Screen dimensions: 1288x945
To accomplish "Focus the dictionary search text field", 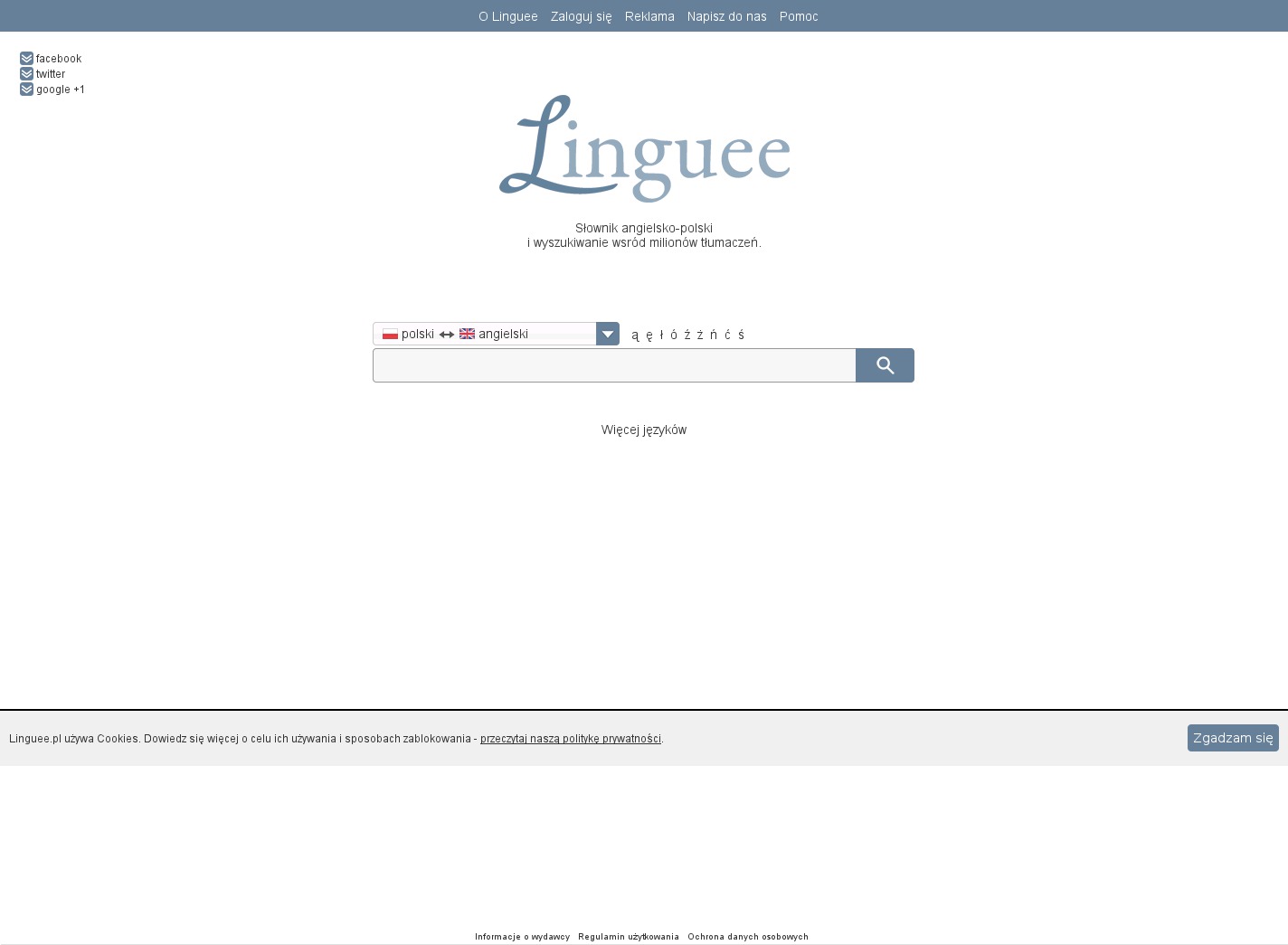I will click(614, 365).
